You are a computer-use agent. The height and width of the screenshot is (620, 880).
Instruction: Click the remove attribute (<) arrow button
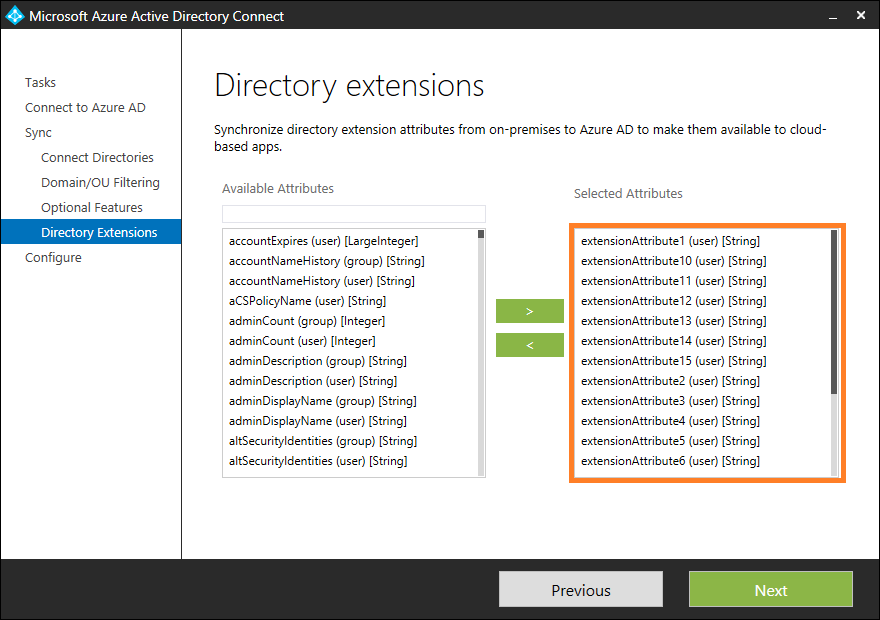click(x=529, y=345)
